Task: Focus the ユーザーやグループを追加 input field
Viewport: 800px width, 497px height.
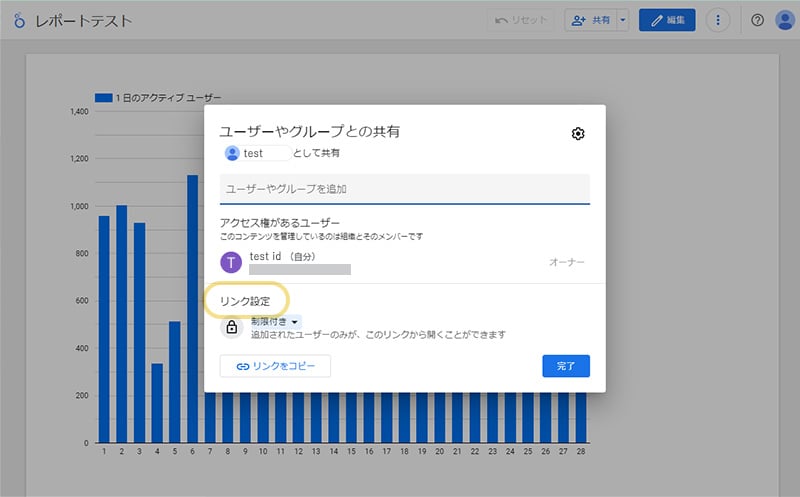Action: [x=405, y=189]
